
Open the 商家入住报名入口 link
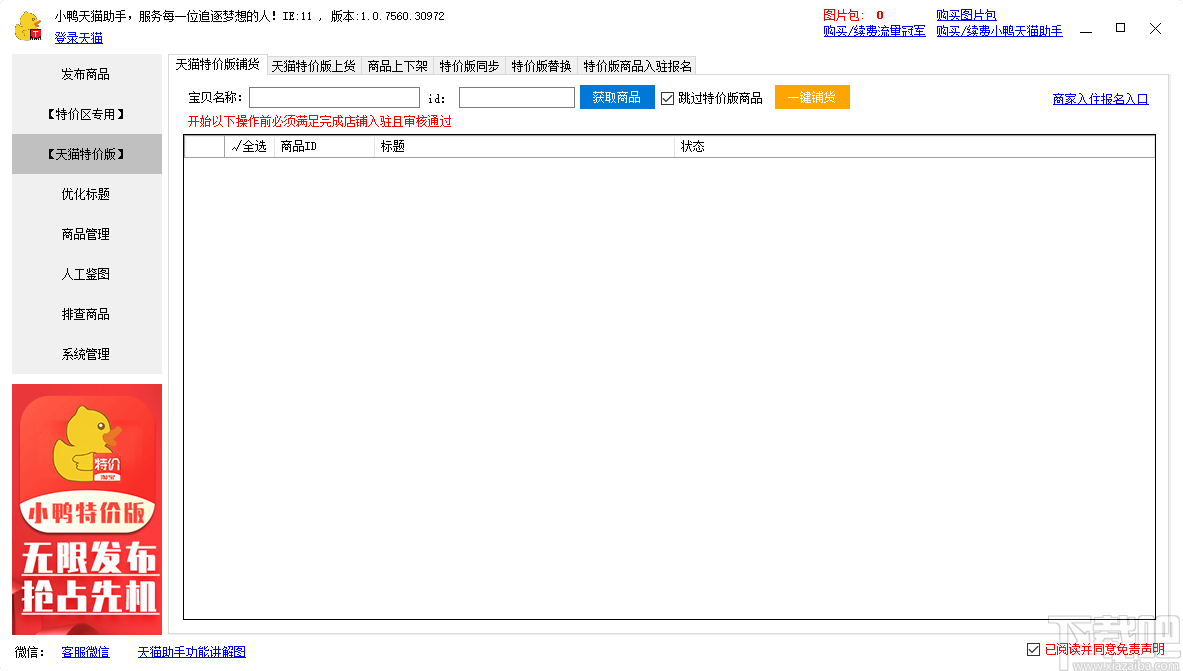[1100, 99]
